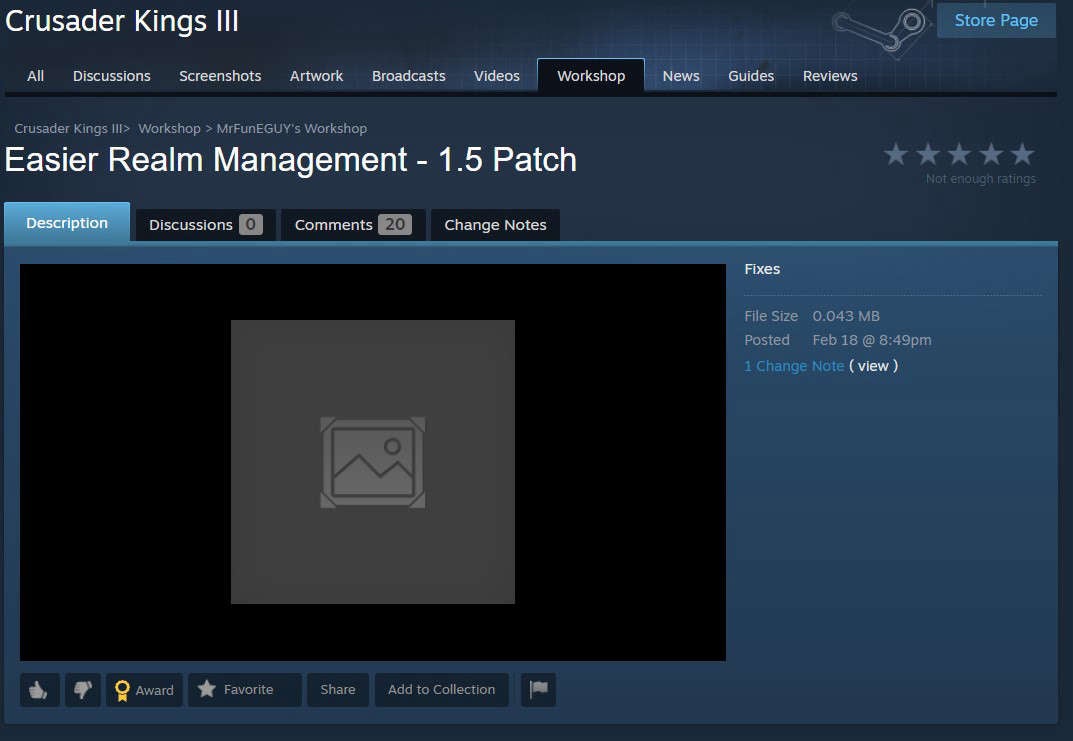This screenshot has width=1073, height=741.
Task: Open the Reviews section in the navigation
Action: click(x=830, y=75)
